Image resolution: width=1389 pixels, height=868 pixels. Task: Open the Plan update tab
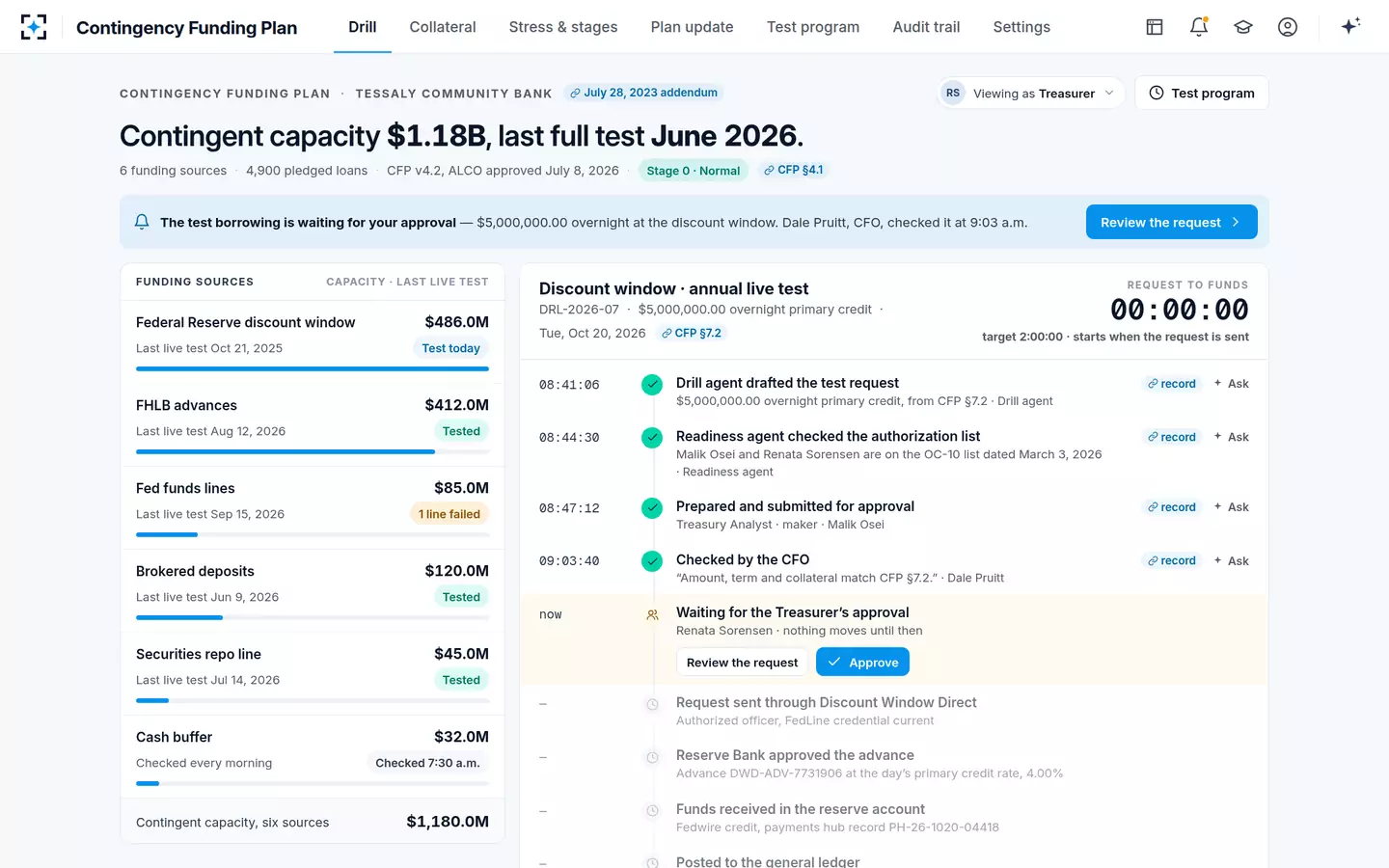[692, 27]
